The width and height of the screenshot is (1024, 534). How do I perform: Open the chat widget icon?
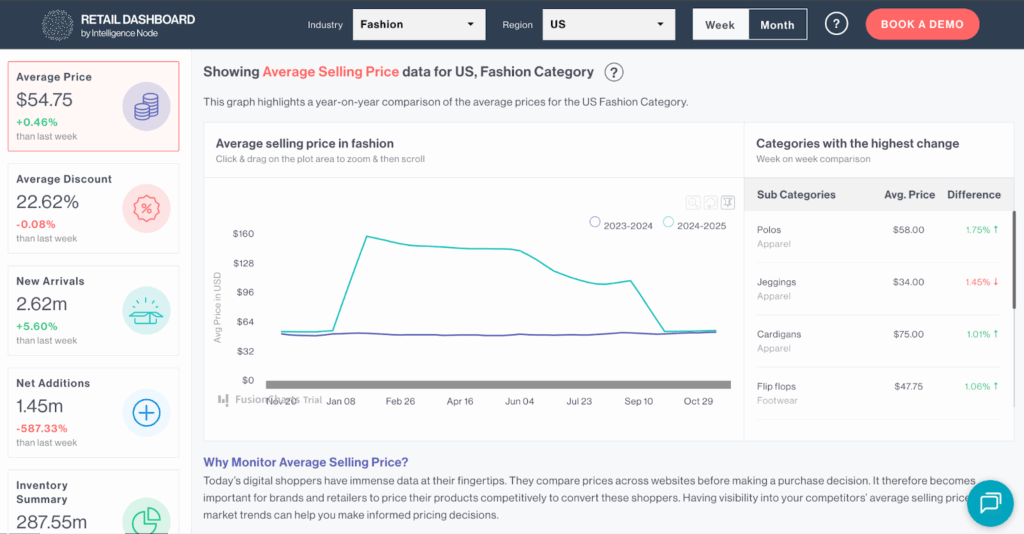coord(990,502)
